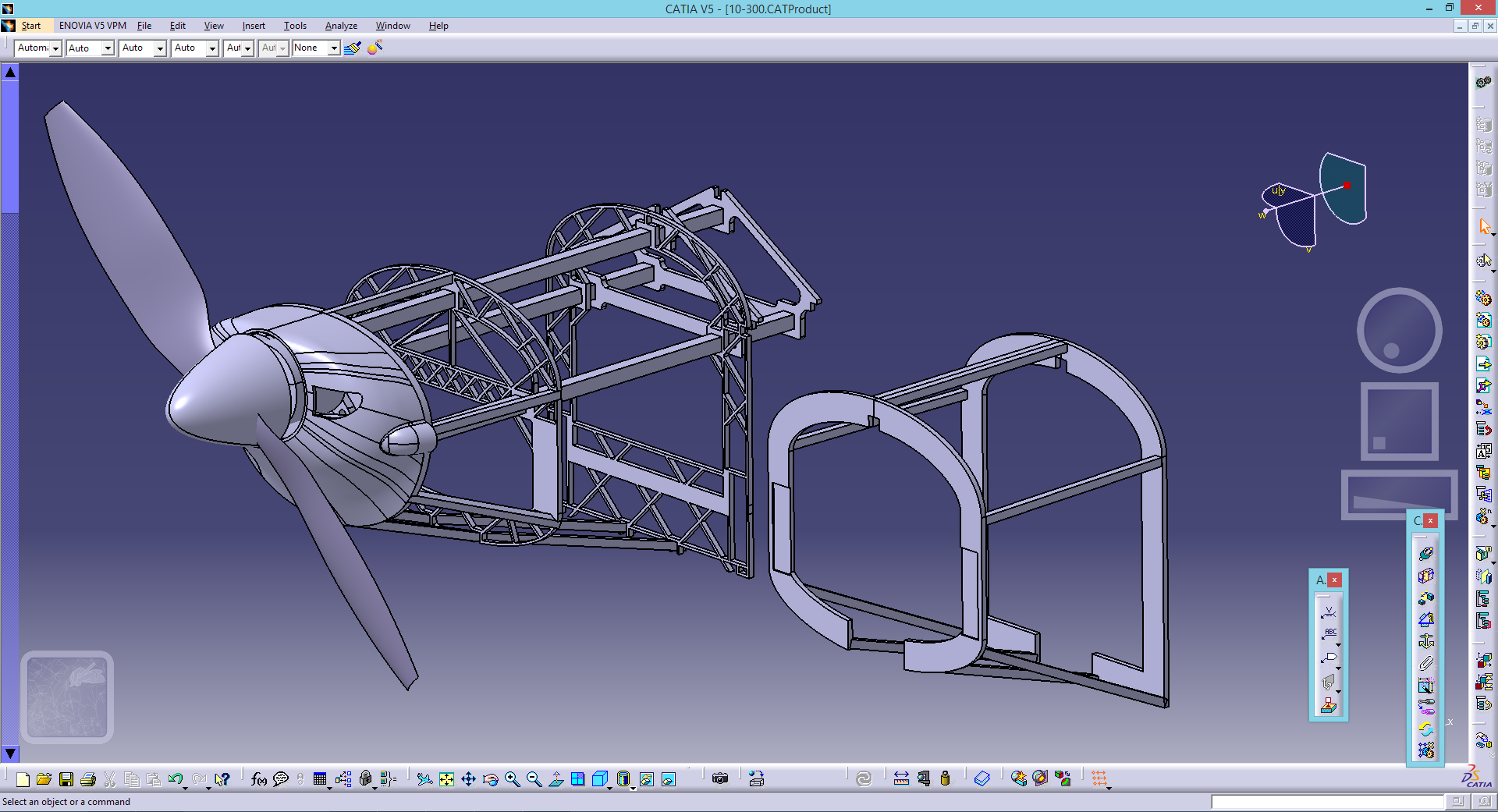Expand the Flag Note flyout arrow
This screenshot has height=812, width=1498.
pos(1339,668)
